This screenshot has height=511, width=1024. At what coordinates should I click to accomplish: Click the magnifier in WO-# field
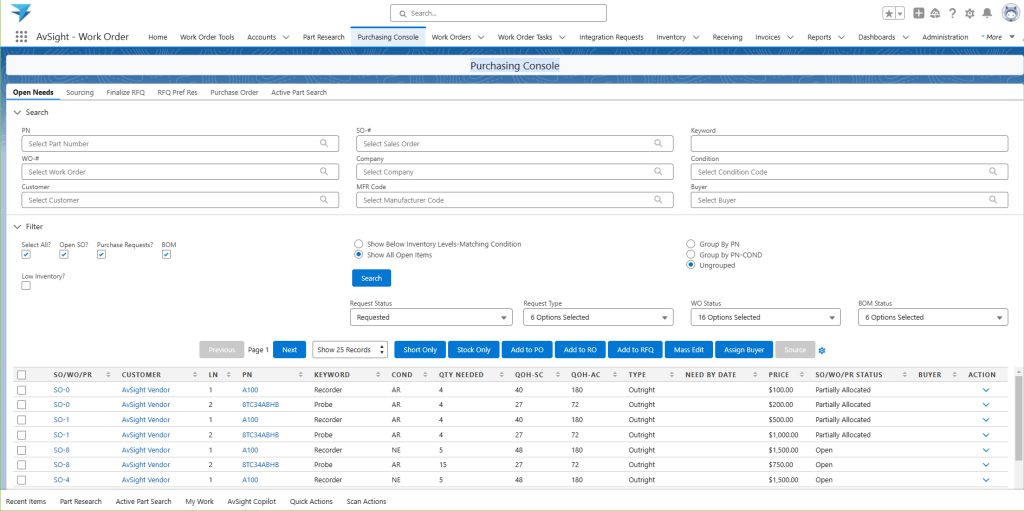[324, 171]
